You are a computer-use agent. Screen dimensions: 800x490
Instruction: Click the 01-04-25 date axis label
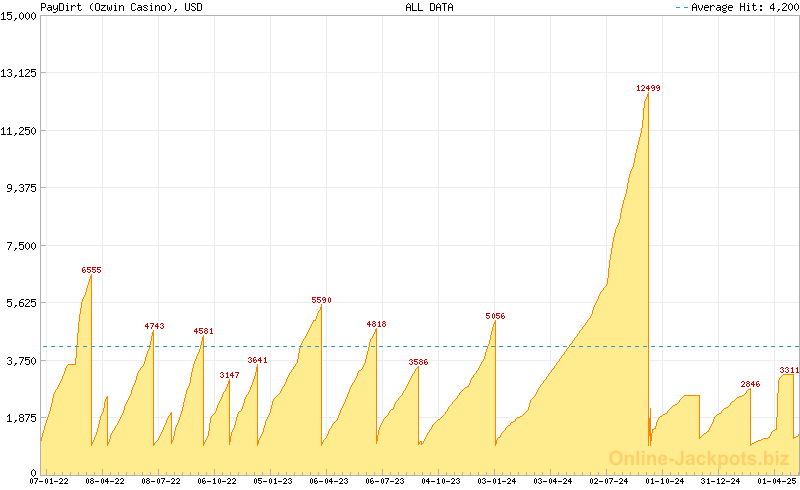tap(776, 481)
